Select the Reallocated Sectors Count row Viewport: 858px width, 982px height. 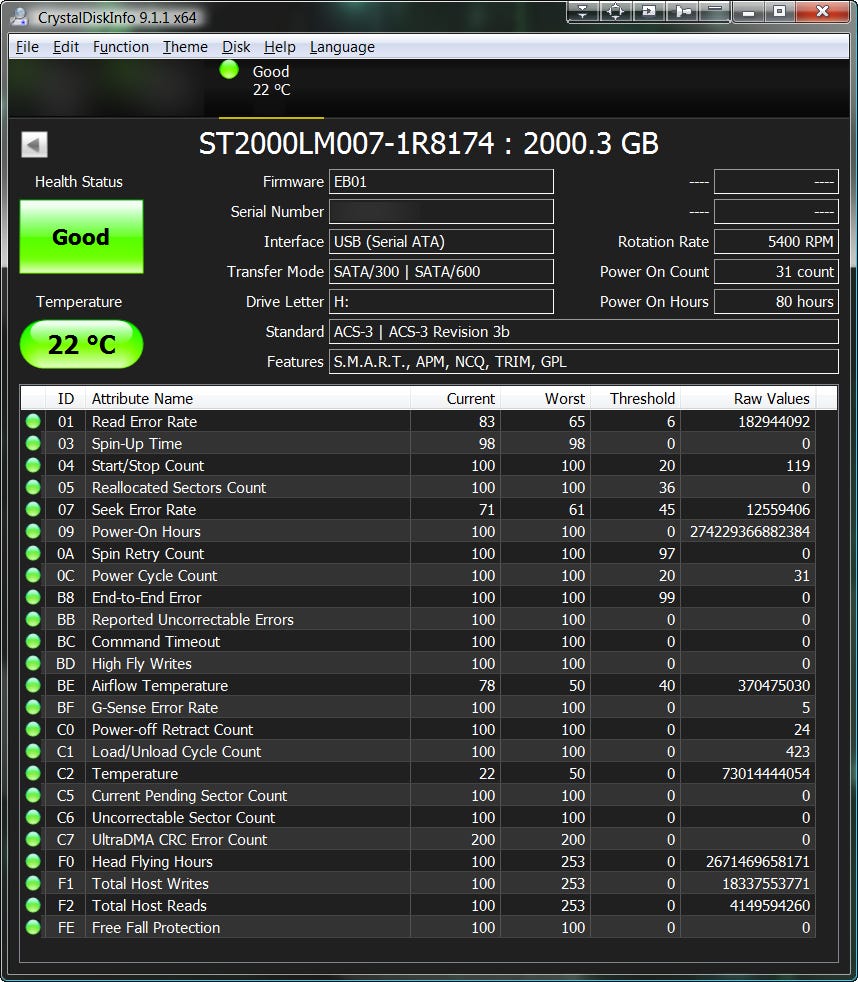coord(250,488)
